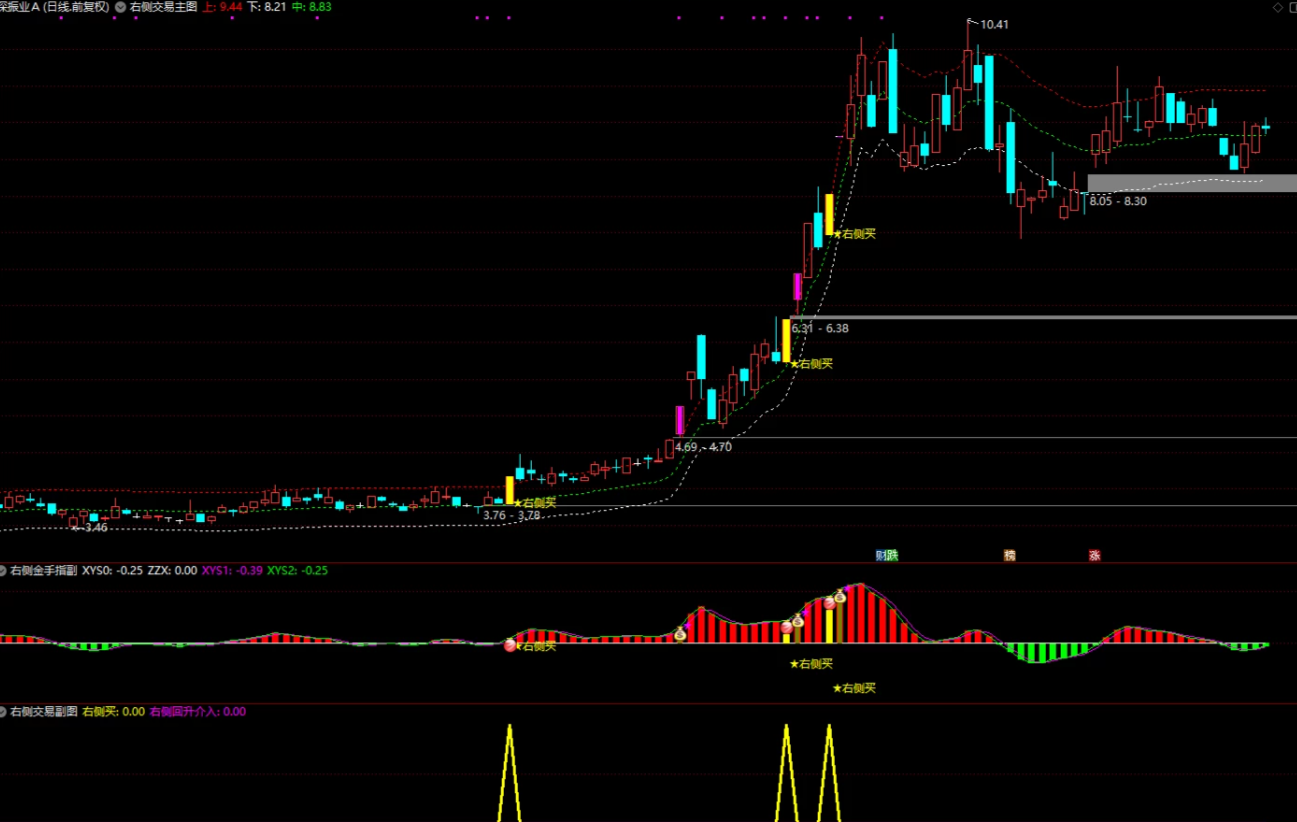Click the 10.41 high price label
This screenshot has height=822, width=1297.
pyautogui.click(x=994, y=24)
